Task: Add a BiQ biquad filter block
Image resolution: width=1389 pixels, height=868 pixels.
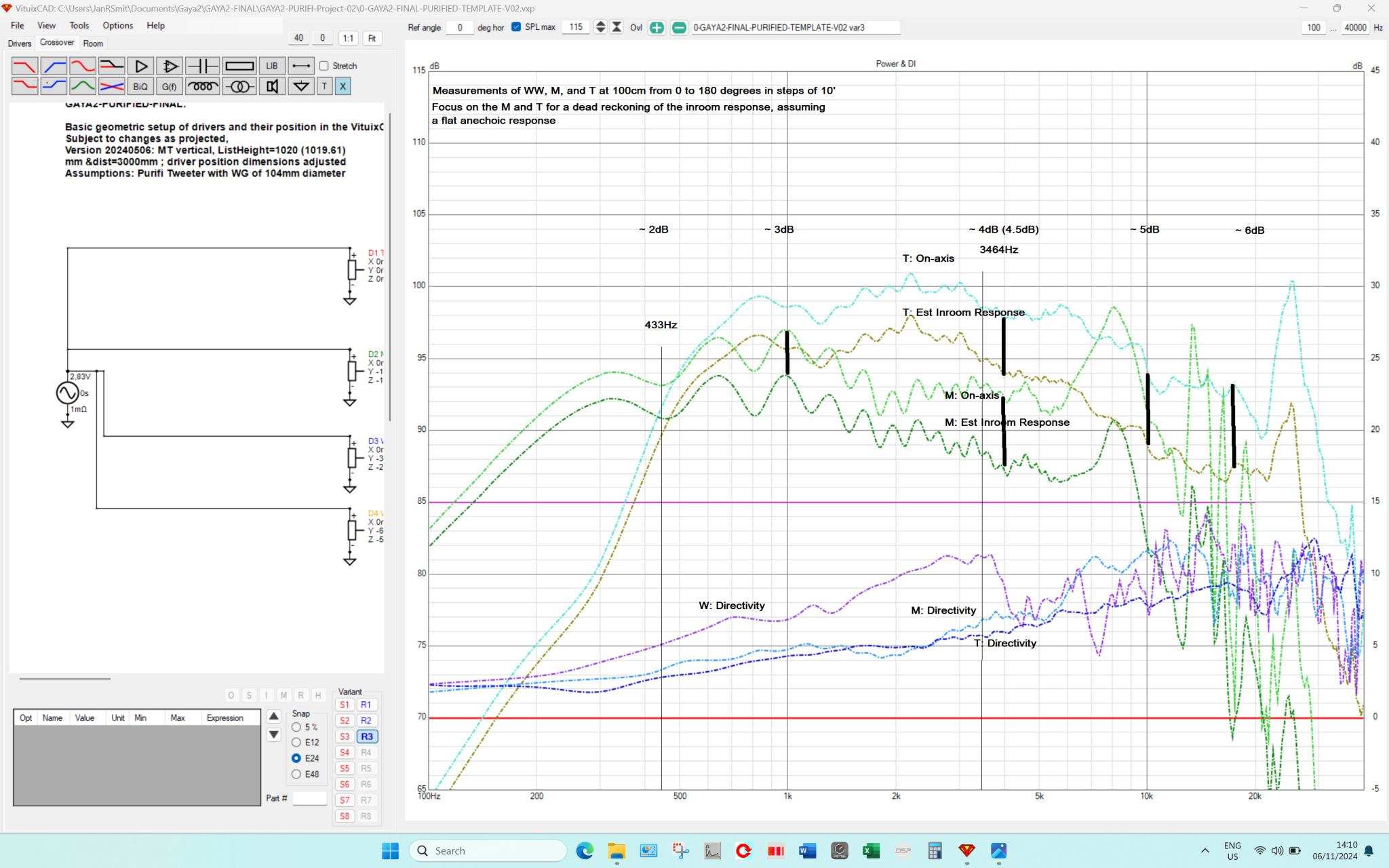Action: 140,86
